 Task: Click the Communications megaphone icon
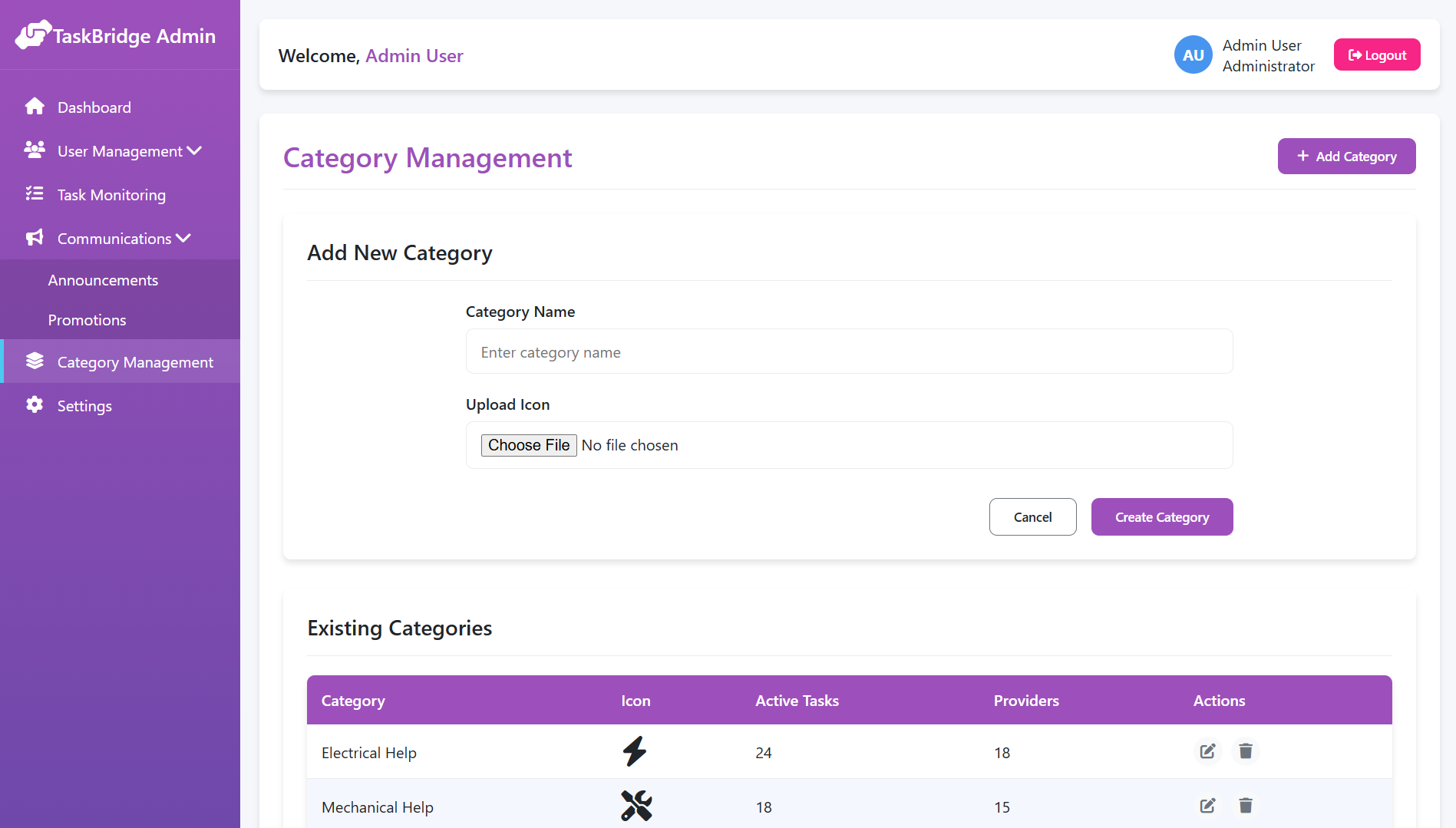pyautogui.click(x=35, y=237)
